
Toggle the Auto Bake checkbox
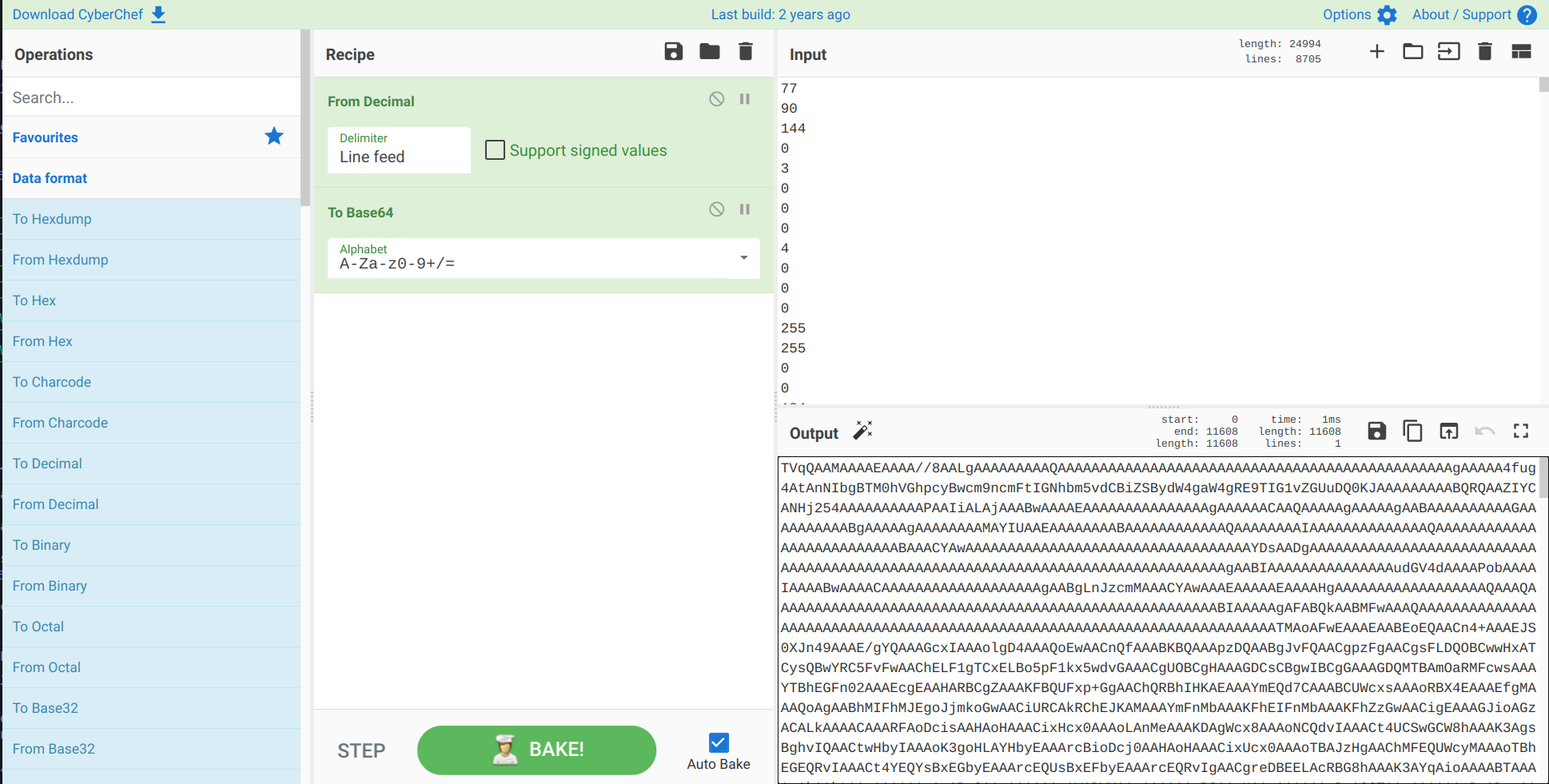[719, 742]
